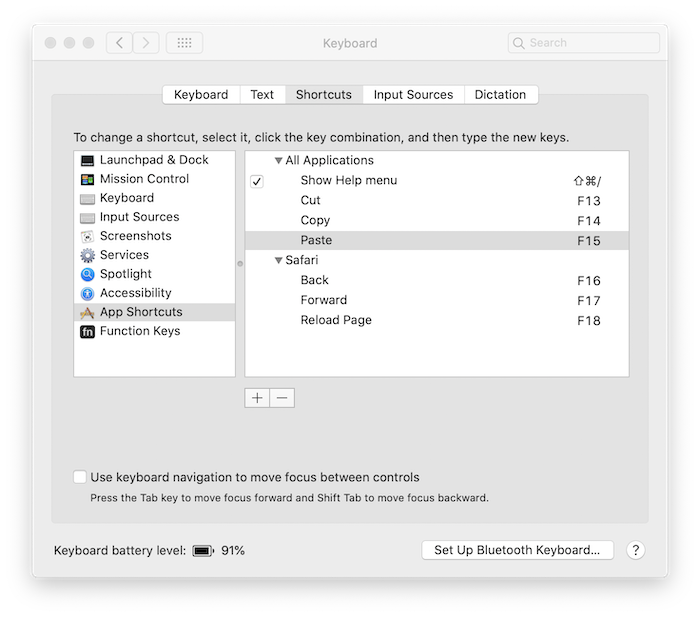Select Show Help menu row label
This screenshot has height=617, width=700.
click(349, 180)
